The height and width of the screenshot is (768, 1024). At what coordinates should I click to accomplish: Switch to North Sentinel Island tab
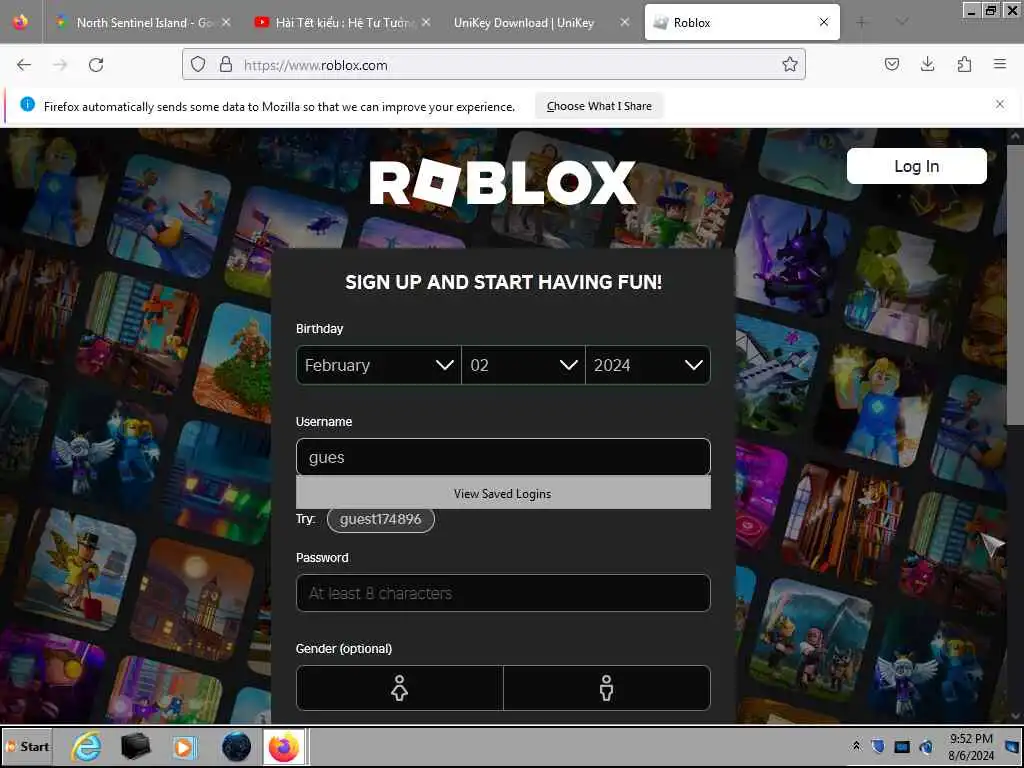[143, 22]
